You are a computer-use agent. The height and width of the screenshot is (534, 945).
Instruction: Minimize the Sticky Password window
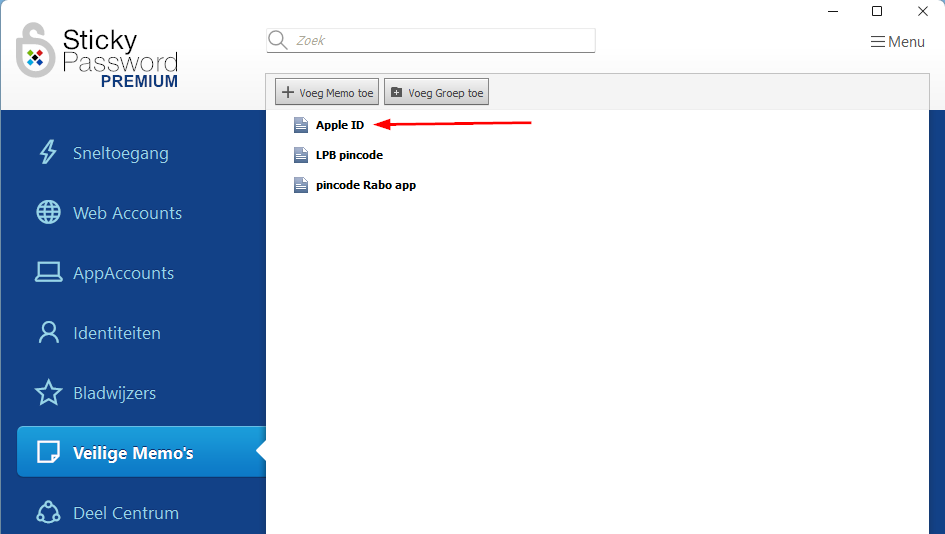831,11
